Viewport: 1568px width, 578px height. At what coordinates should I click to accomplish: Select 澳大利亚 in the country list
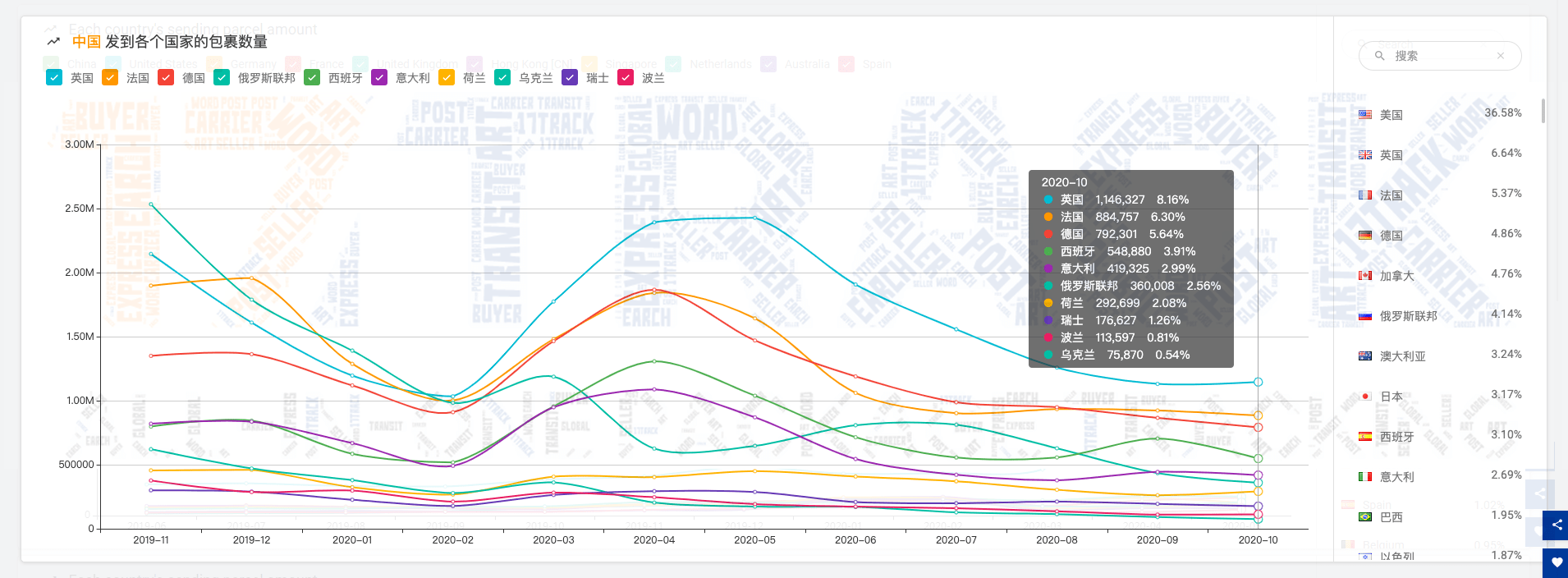click(1402, 356)
